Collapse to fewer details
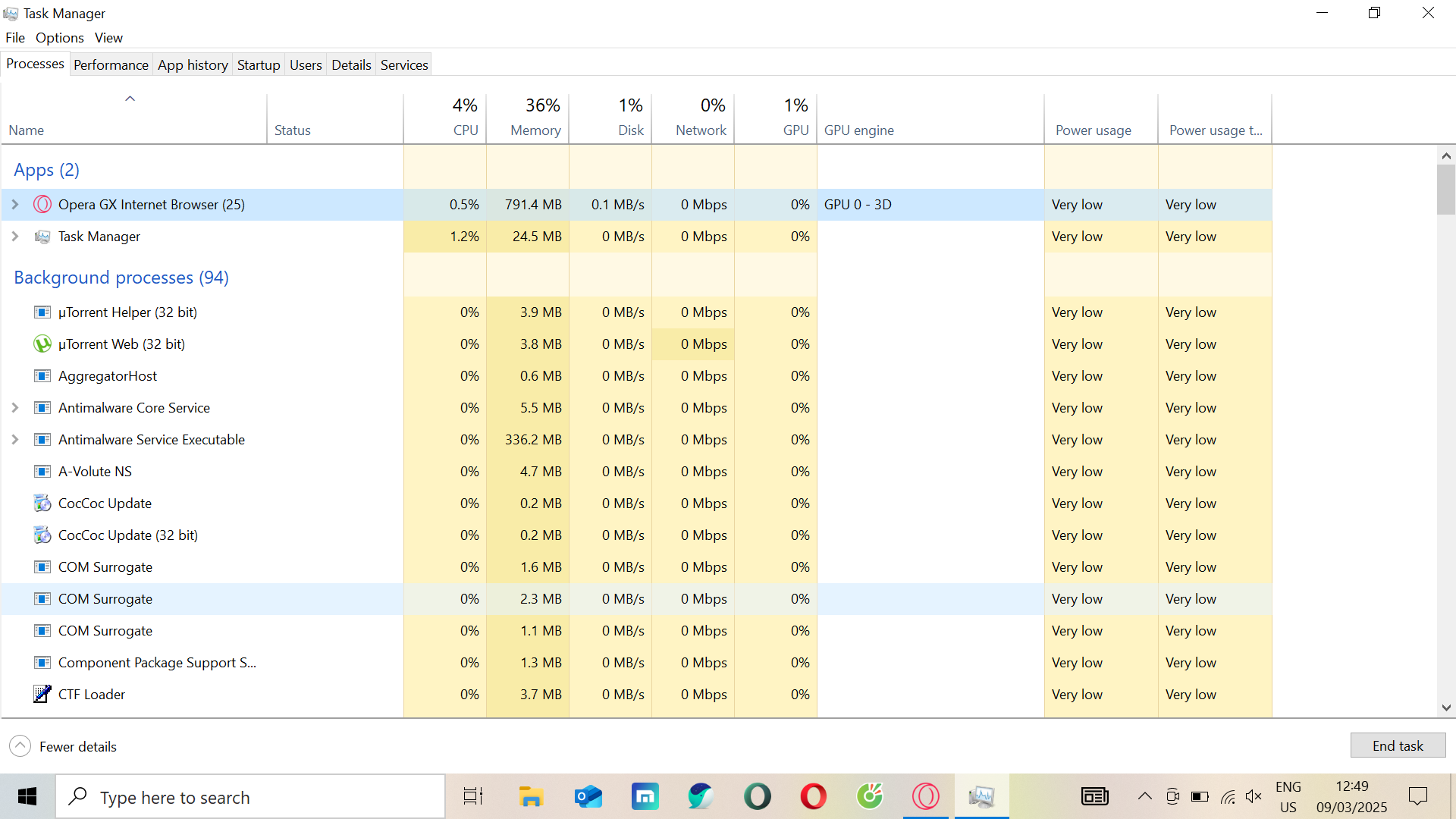This screenshot has height=819, width=1456. coord(63,746)
